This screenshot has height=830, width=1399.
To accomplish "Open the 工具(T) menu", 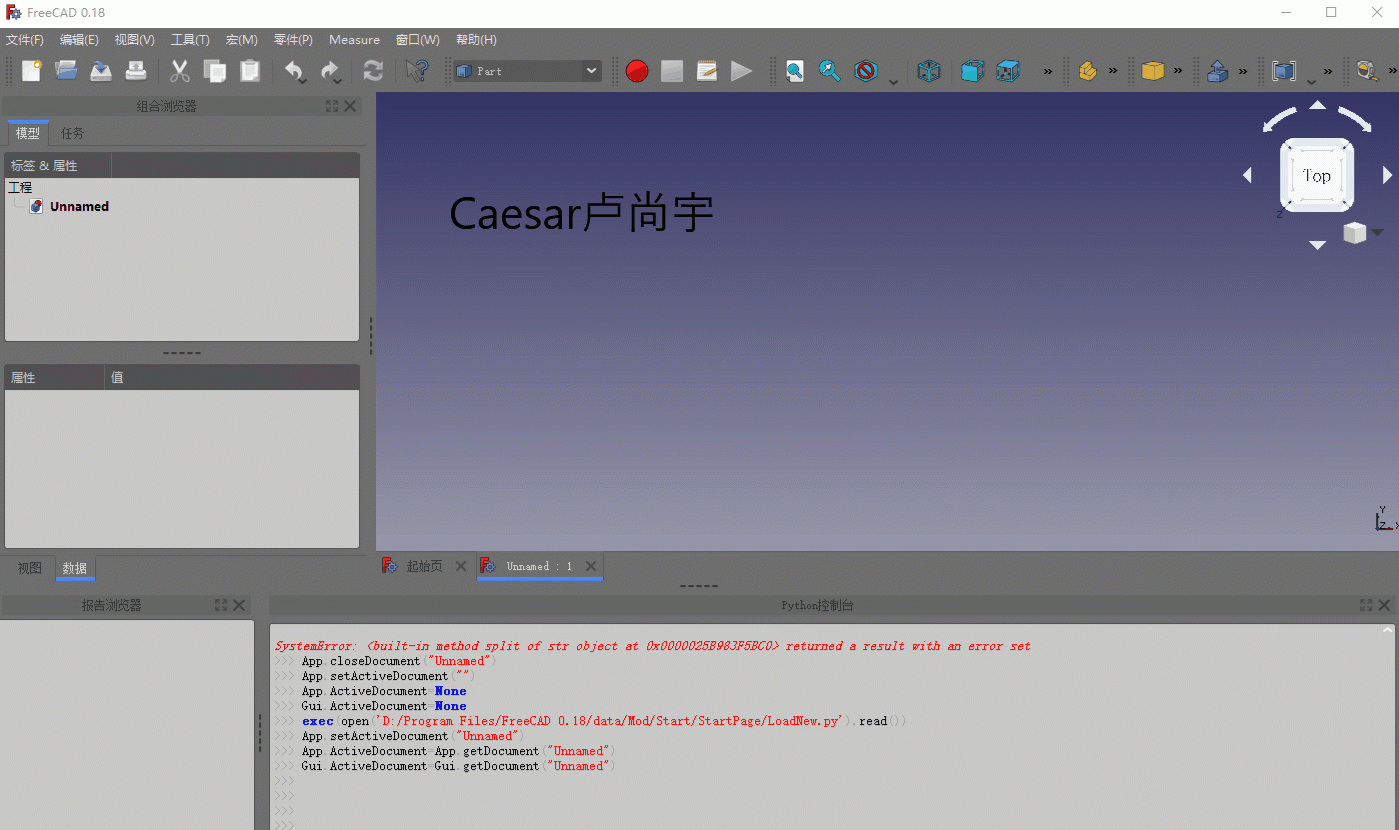I will (x=190, y=40).
